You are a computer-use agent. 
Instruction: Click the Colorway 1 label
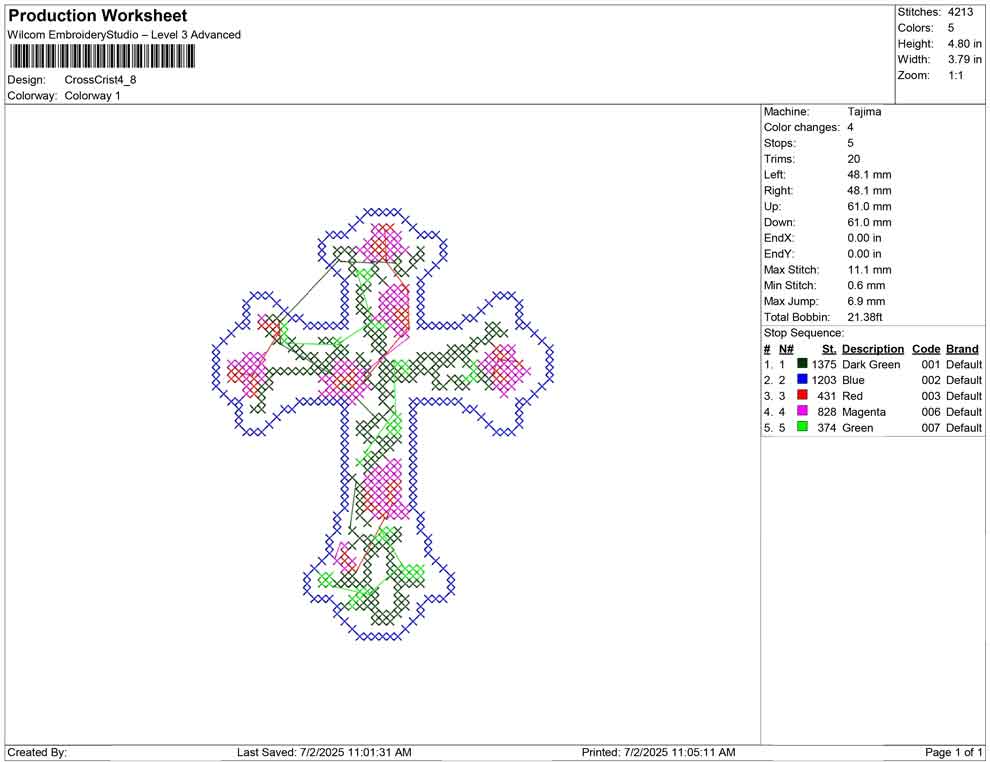tap(92, 96)
